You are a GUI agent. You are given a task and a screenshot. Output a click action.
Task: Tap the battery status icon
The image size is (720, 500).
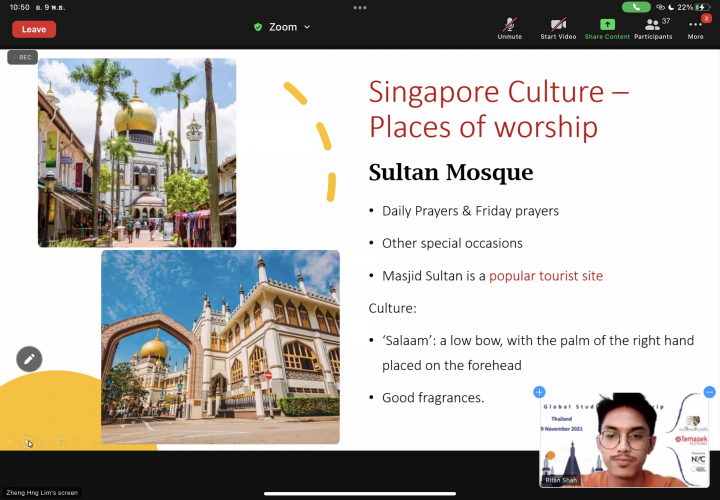(703, 7)
